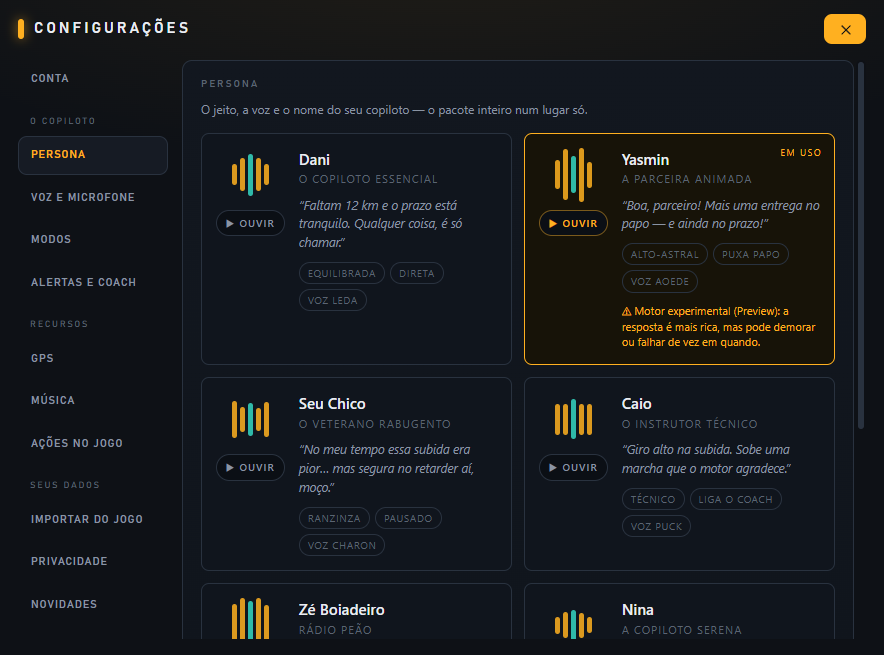Screen dimensions: 884x655
Task: Click the DIRETA tag on Dani
Action: pos(417,273)
